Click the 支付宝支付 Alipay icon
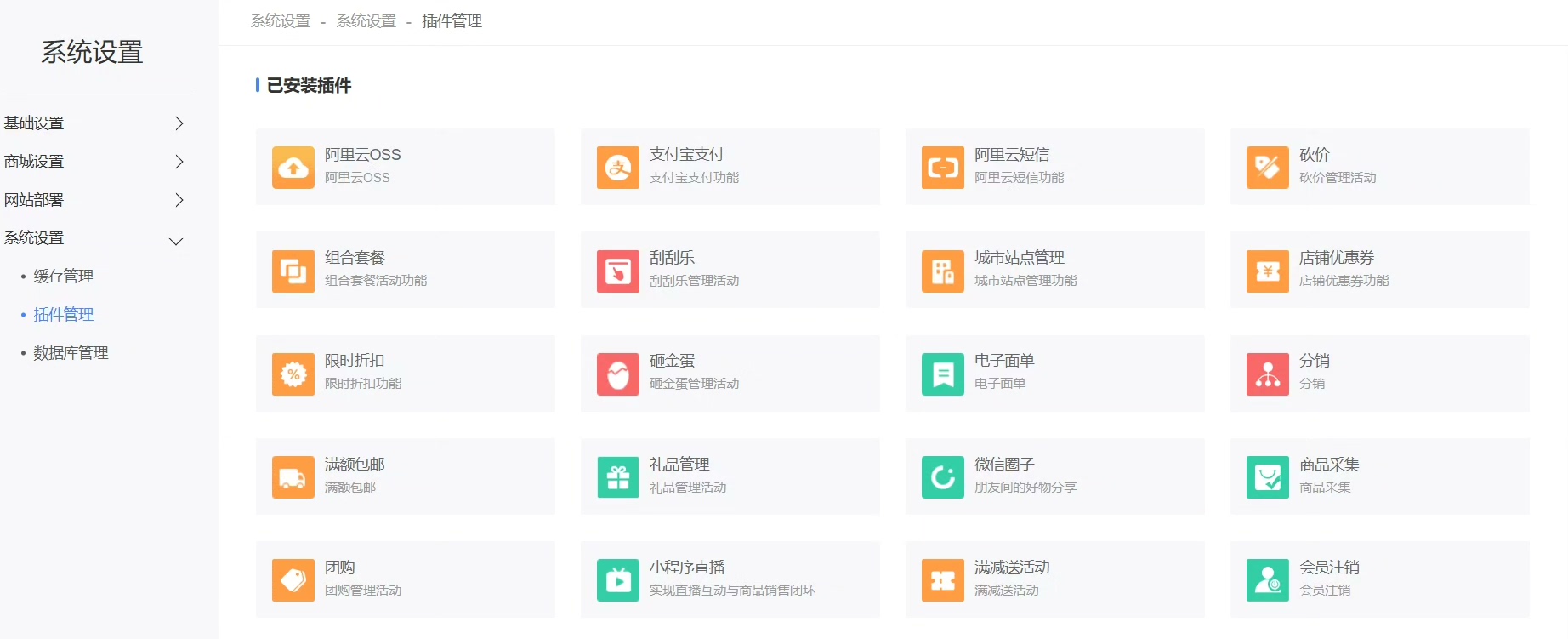The image size is (1568, 639). click(618, 167)
